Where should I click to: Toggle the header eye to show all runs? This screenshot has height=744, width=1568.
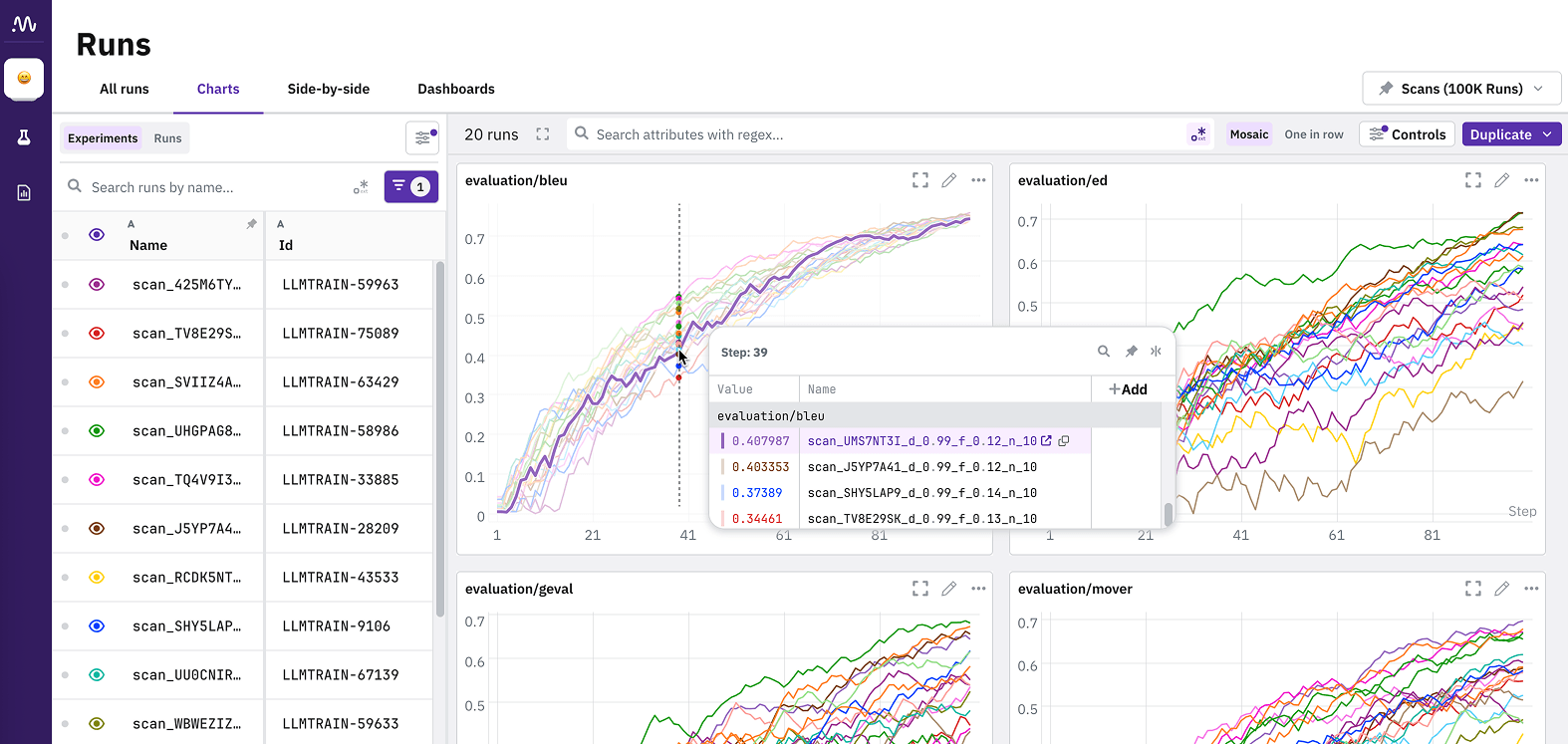(97, 235)
